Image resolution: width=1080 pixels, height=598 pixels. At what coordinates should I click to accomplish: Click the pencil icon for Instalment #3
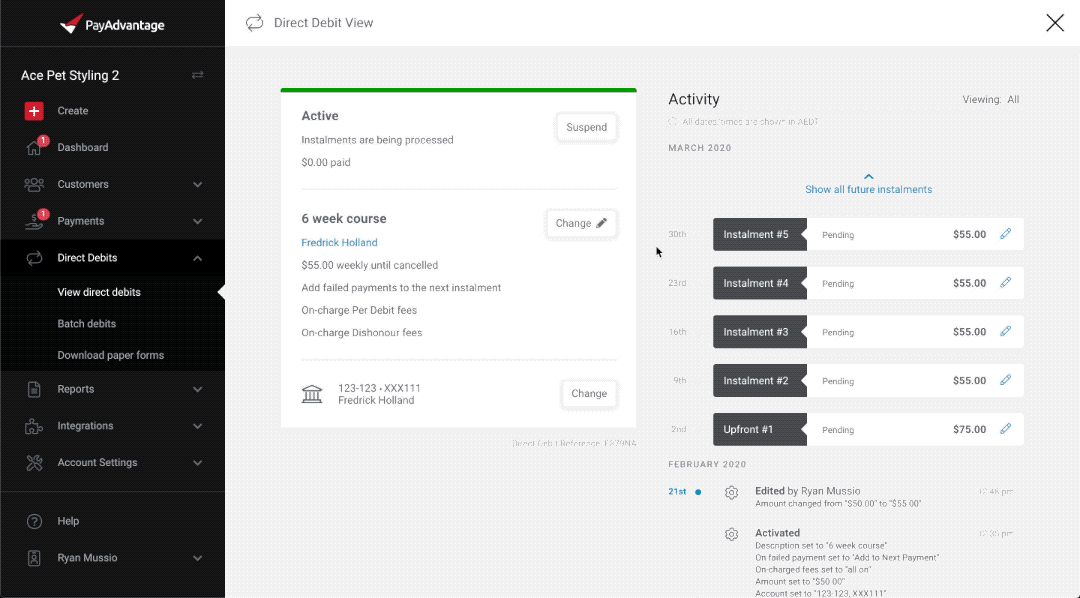(x=1006, y=331)
